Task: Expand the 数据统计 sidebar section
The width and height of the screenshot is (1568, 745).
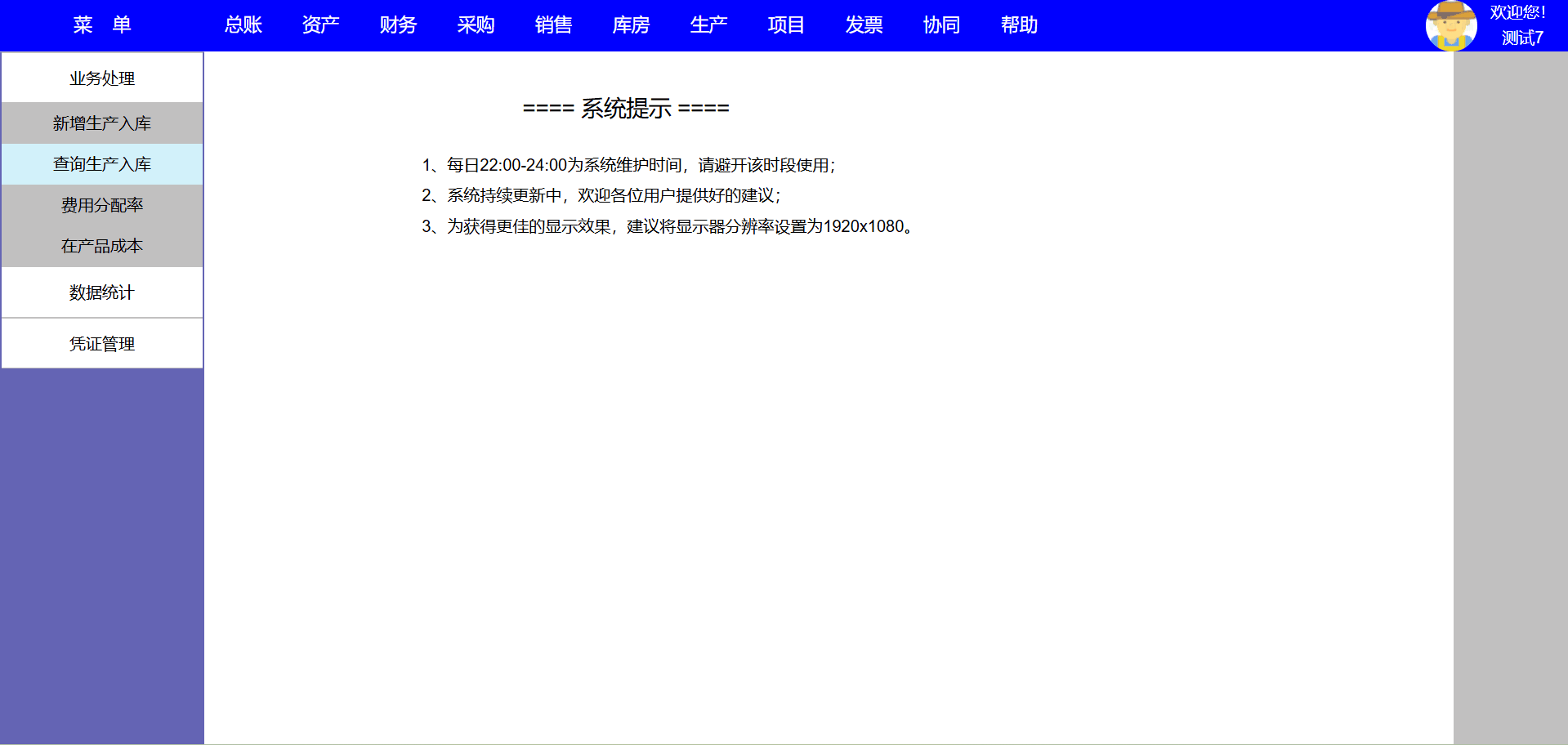Action: click(102, 292)
